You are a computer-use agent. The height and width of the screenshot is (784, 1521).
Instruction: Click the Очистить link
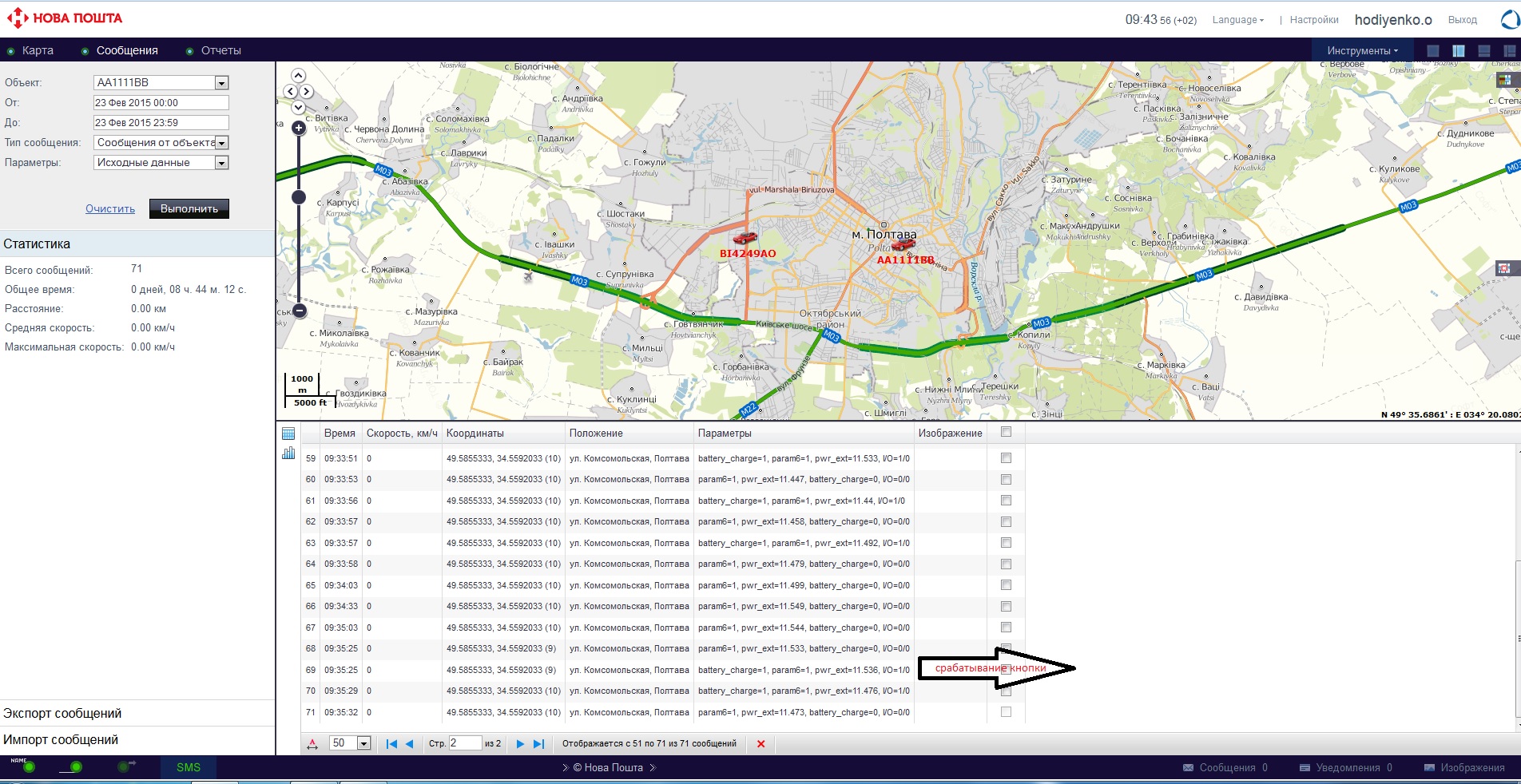[110, 209]
